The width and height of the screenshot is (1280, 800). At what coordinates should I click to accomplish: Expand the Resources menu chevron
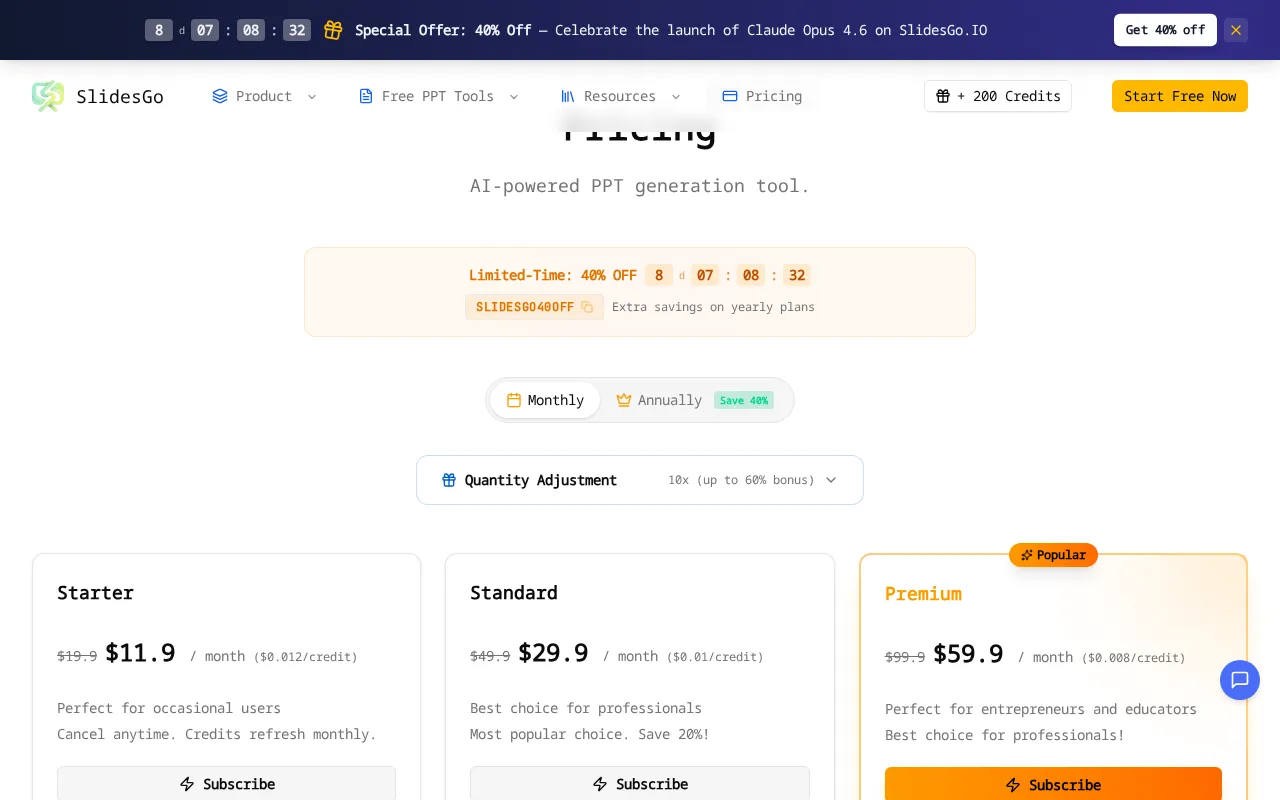(676, 96)
